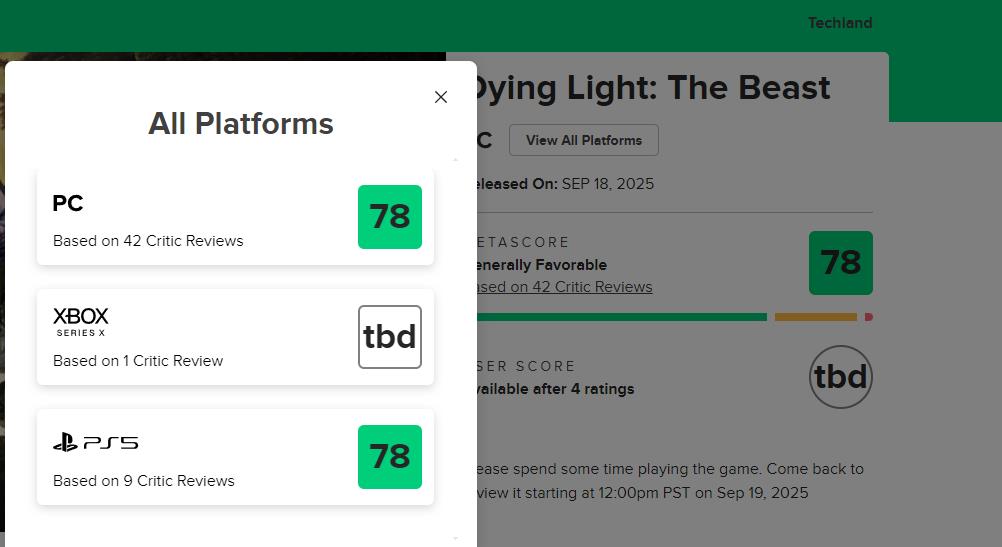
Task: Click the PS5 platform logo
Action: [x=96, y=442]
